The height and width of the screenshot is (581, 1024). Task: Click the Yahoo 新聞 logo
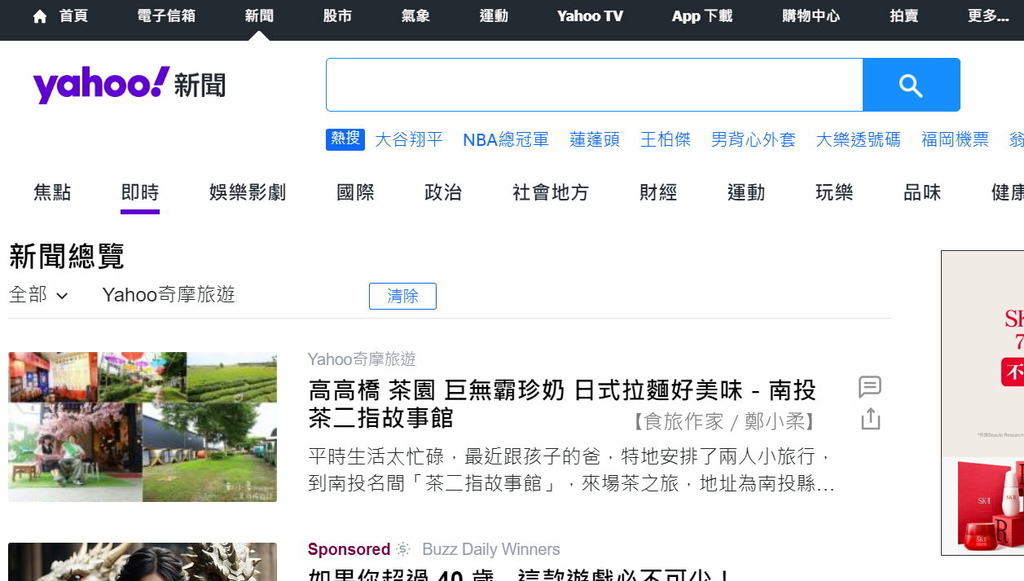(x=129, y=85)
